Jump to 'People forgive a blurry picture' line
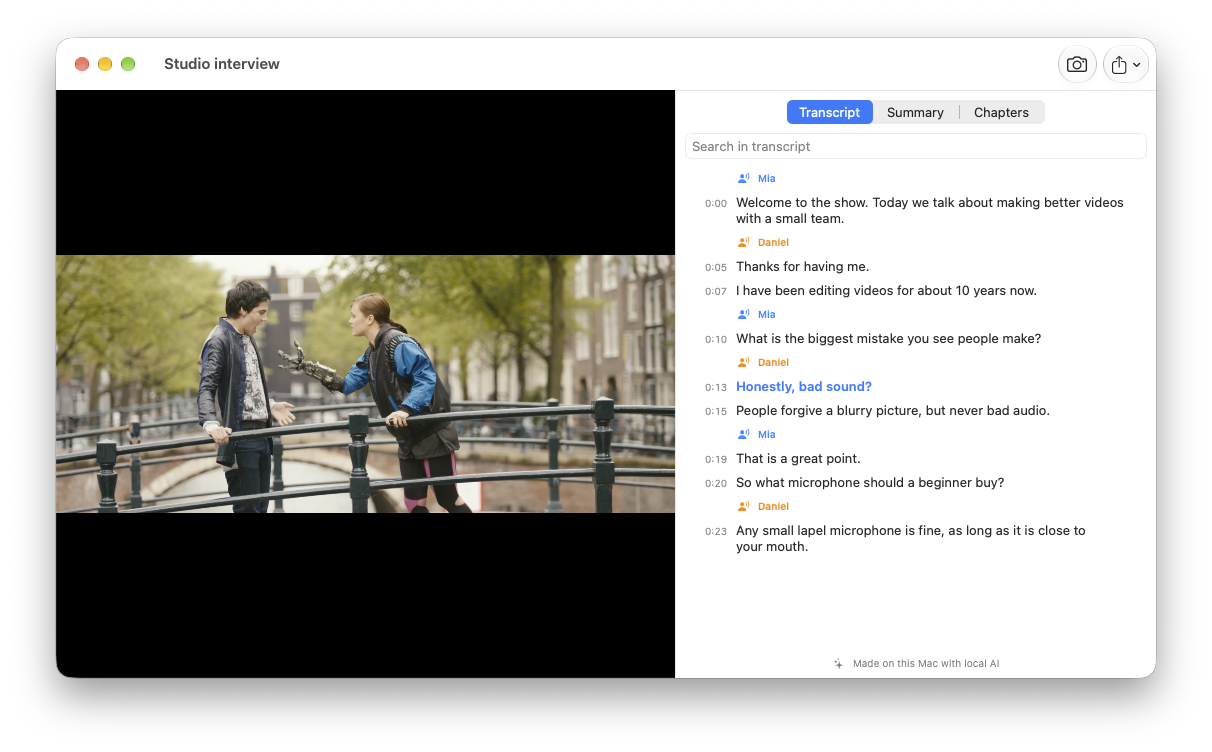The height and width of the screenshot is (752, 1212). 893,410
